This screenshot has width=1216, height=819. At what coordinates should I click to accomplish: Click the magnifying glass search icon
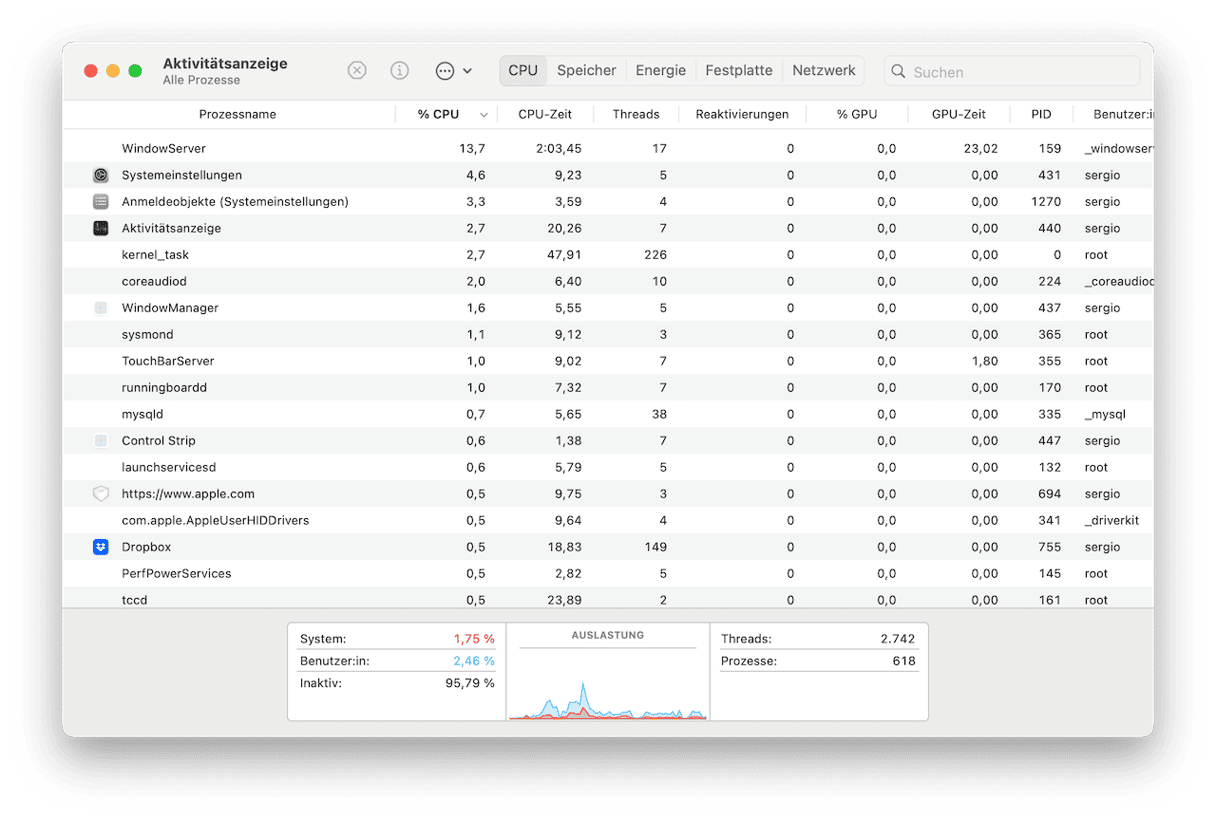[x=898, y=72]
